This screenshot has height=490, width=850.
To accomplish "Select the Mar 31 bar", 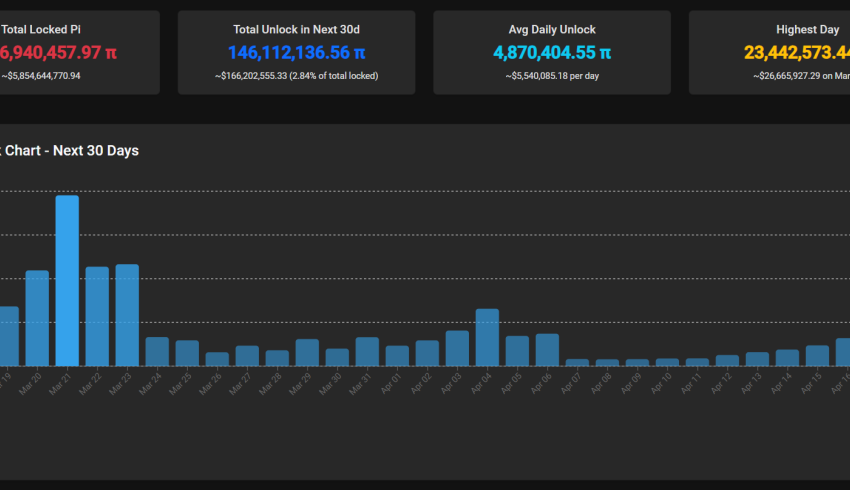I will tap(367, 352).
